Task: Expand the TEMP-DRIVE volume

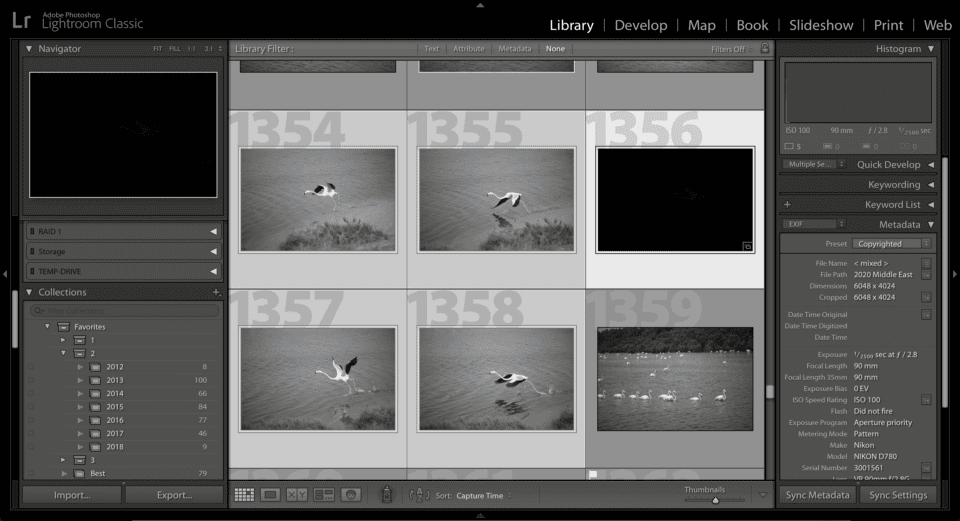Action: pos(213,271)
